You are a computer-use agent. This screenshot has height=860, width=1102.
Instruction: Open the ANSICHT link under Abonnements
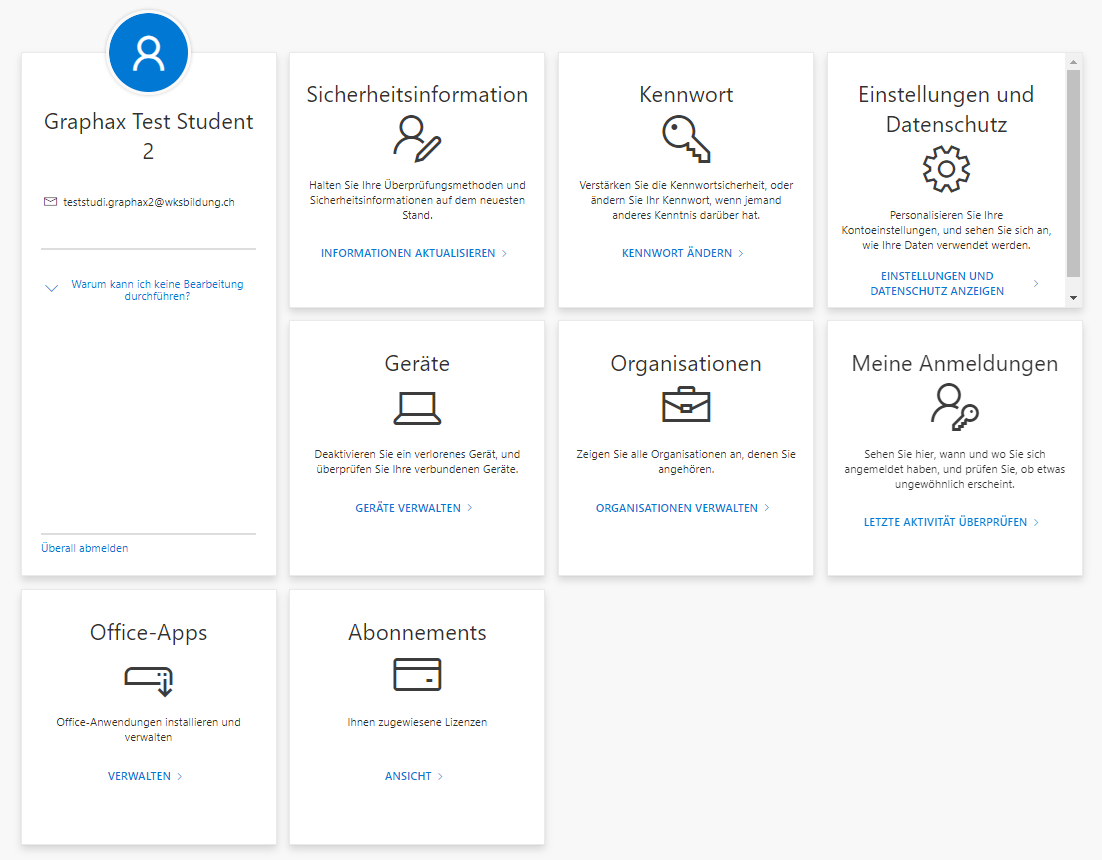point(408,776)
